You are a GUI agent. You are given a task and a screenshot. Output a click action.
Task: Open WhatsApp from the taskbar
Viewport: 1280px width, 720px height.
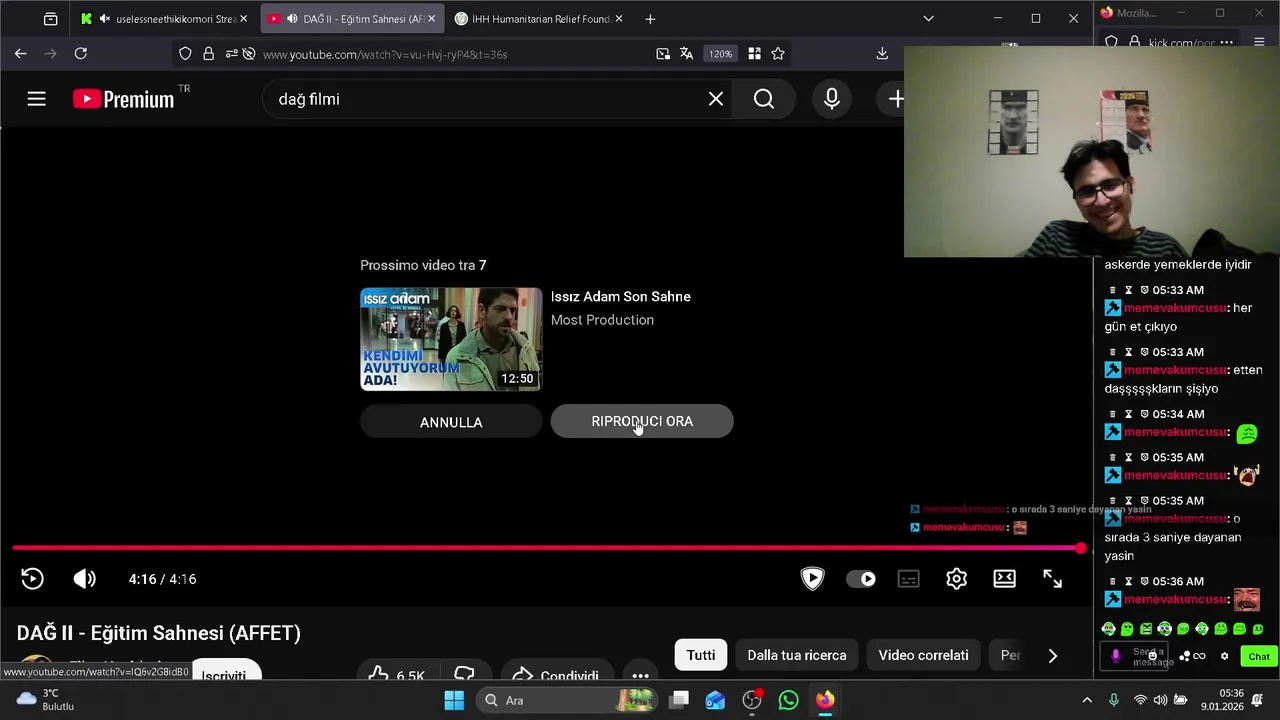pyautogui.click(x=789, y=700)
